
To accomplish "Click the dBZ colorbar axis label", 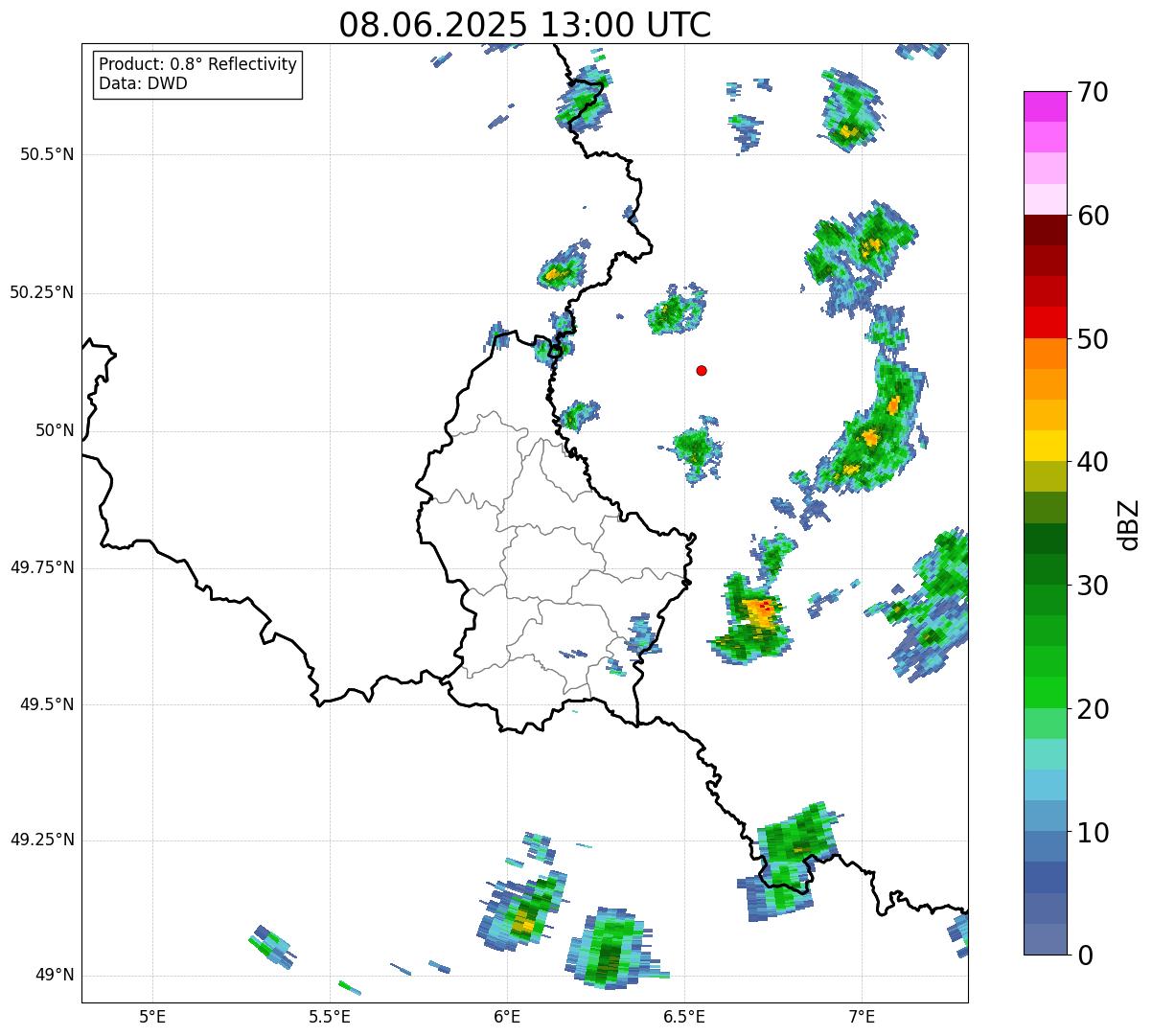I will 1129,523.
